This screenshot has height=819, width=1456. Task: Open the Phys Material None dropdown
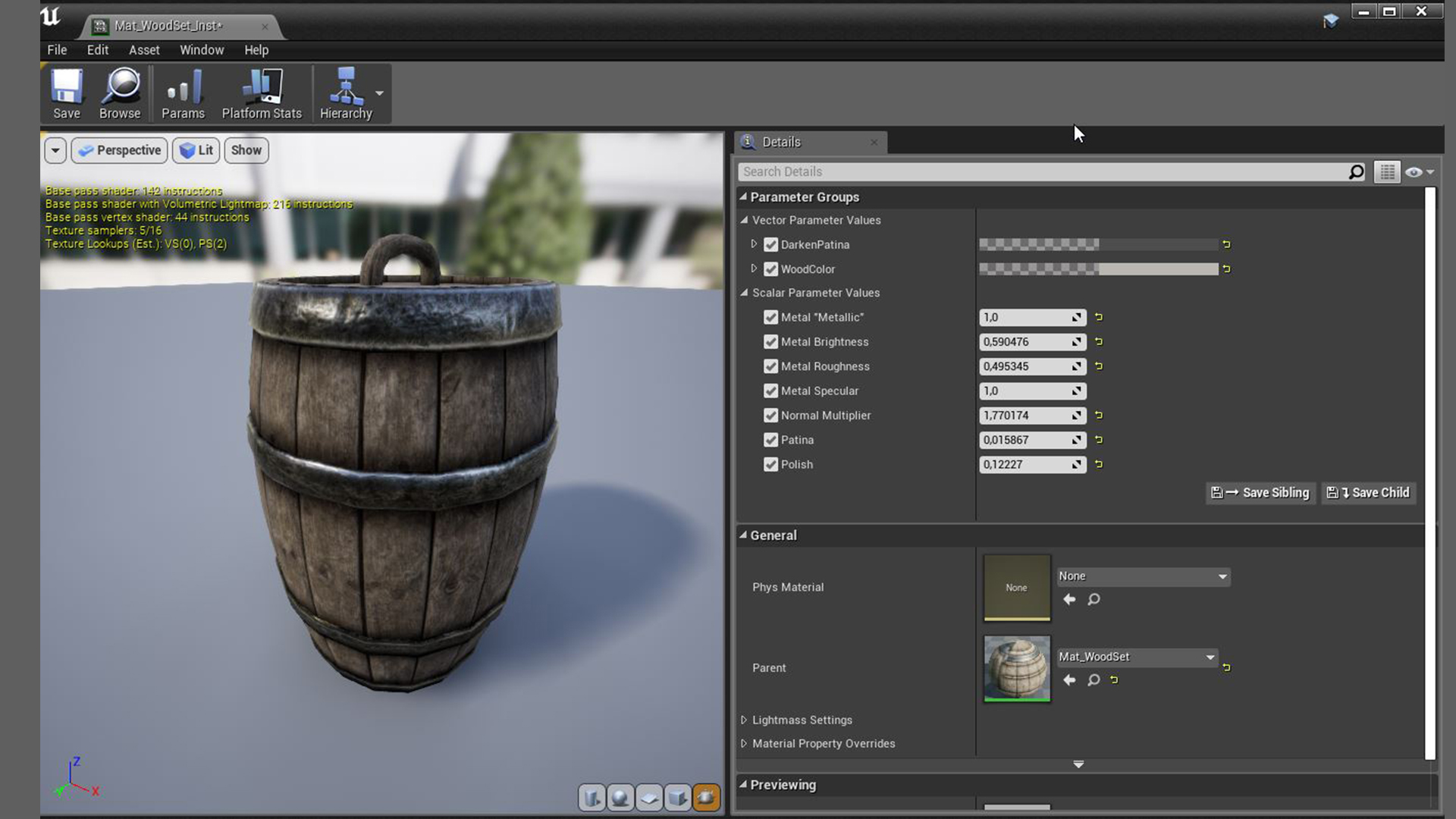click(1143, 576)
